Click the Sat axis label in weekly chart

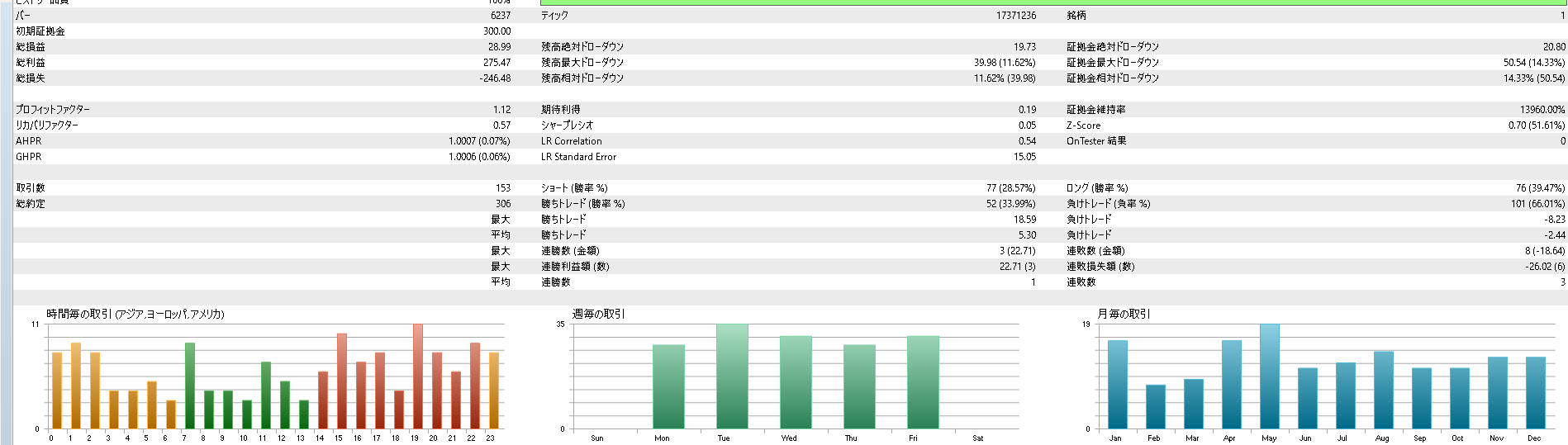[977, 438]
